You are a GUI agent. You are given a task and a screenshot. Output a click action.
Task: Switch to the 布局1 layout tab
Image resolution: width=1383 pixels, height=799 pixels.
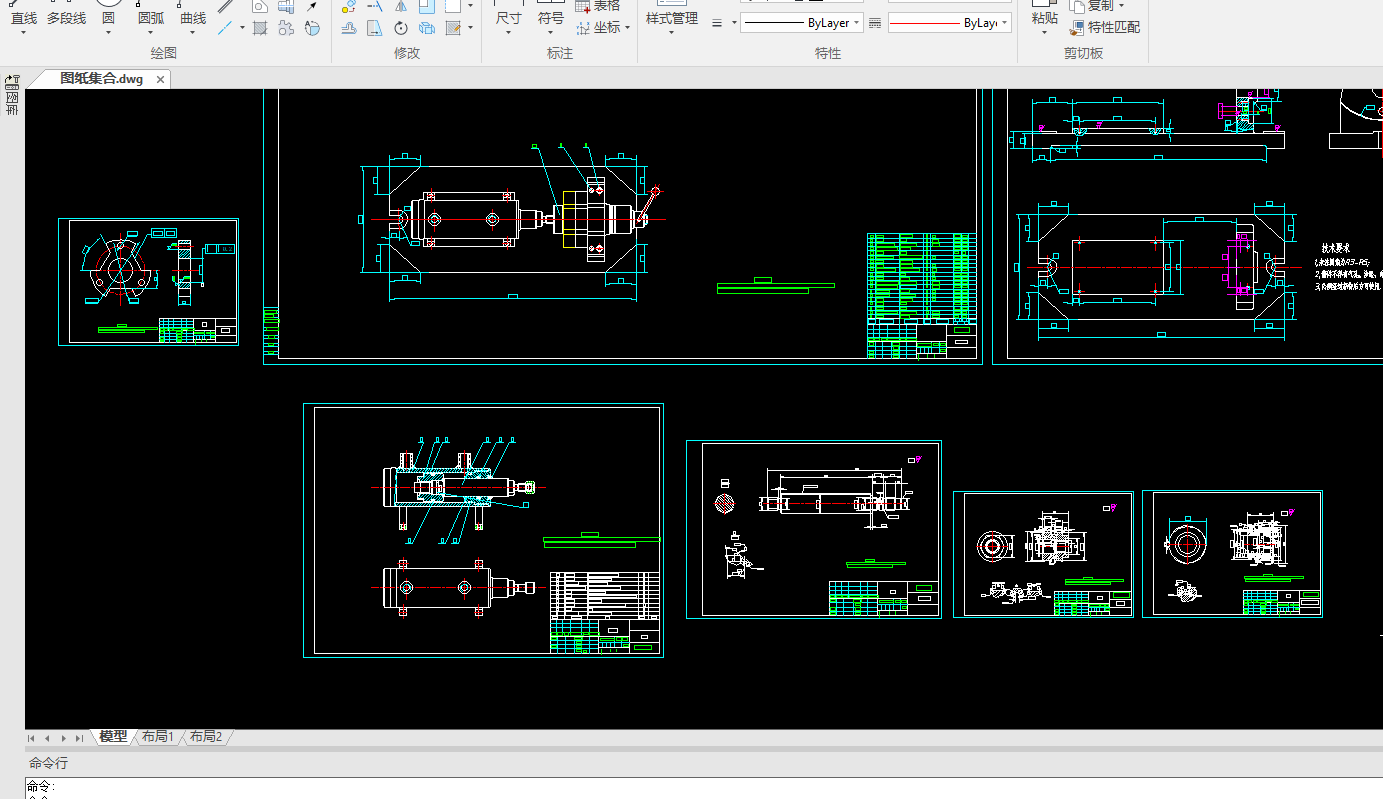point(157,737)
